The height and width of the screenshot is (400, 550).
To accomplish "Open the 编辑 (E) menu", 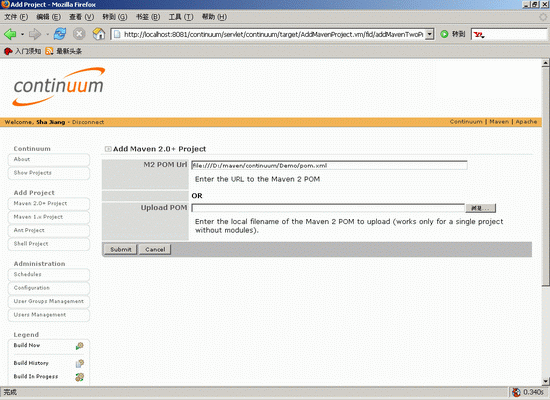I will [48, 17].
